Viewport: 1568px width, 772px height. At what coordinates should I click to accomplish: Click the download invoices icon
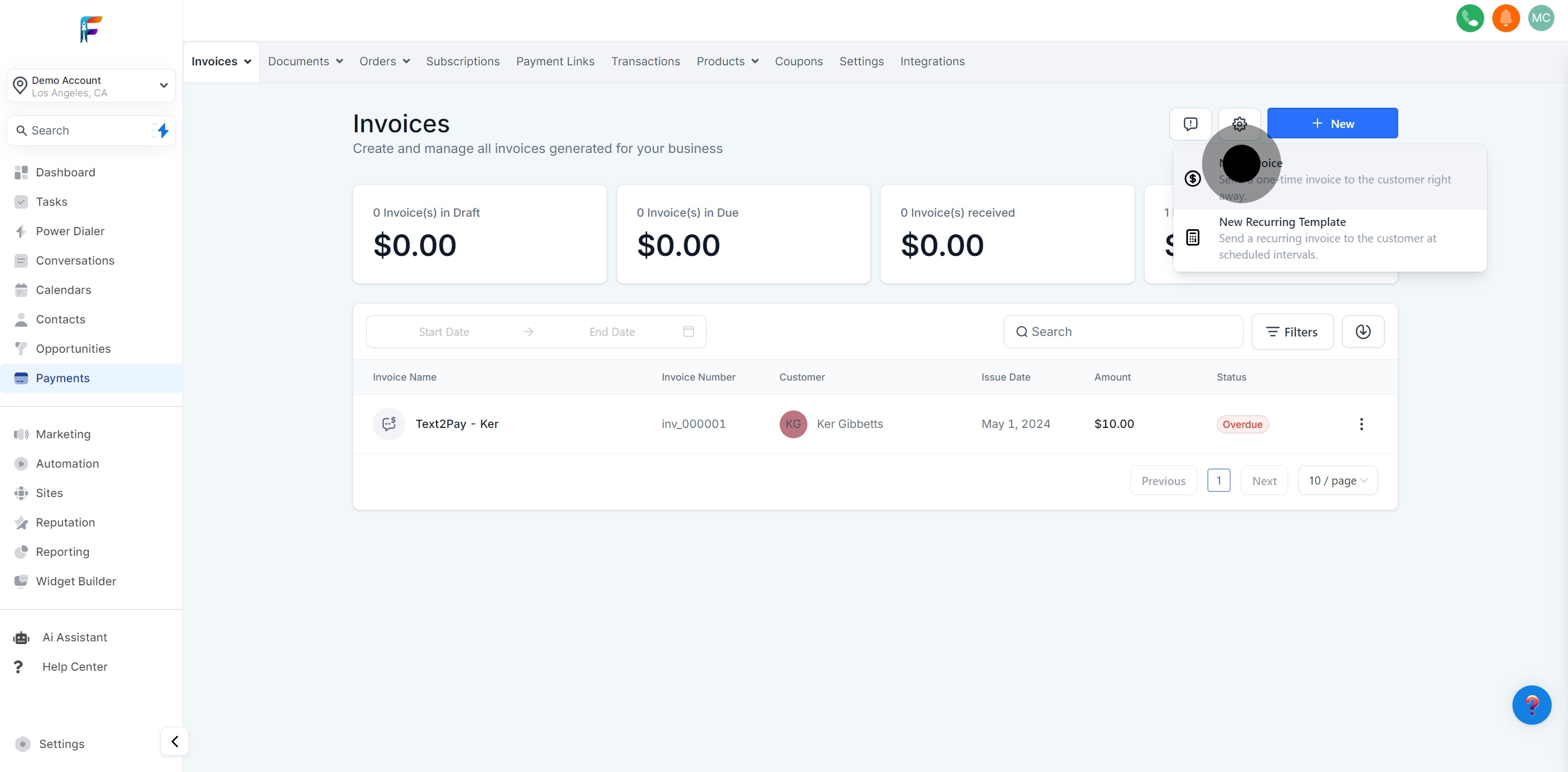(x=1362, y=332)
